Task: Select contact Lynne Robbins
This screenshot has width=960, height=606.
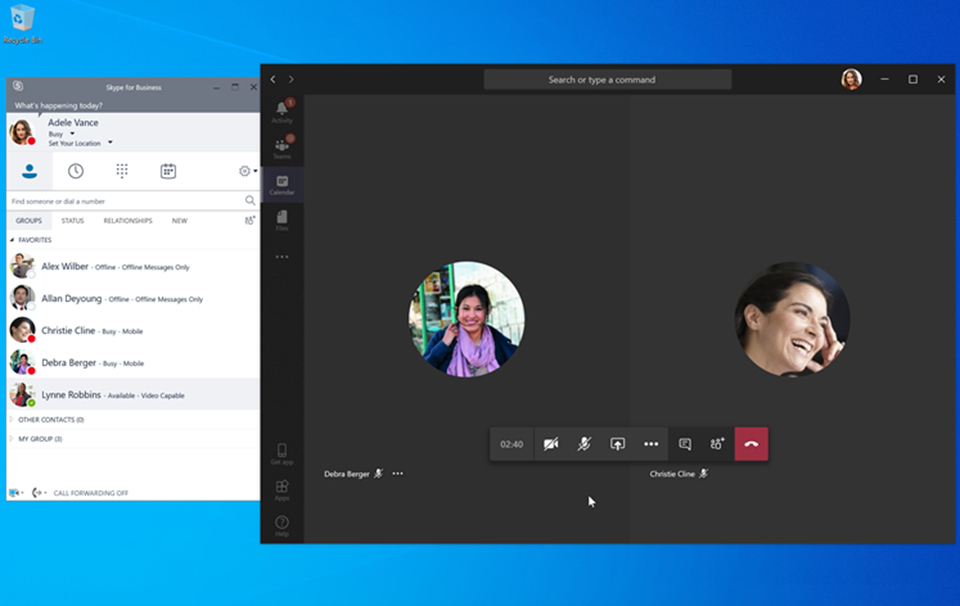Action: pyautogui.click(x=133, y=395)
